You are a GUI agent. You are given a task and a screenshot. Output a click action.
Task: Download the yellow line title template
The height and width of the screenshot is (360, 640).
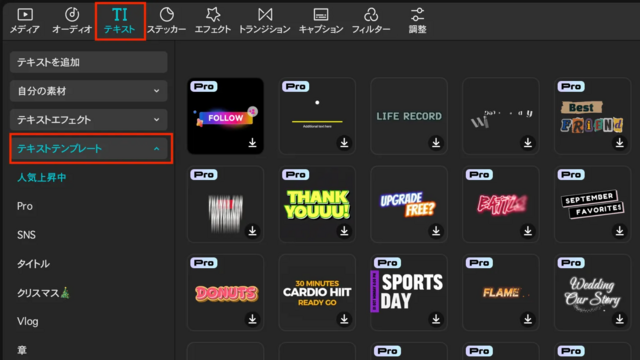(x=344, y=142)
